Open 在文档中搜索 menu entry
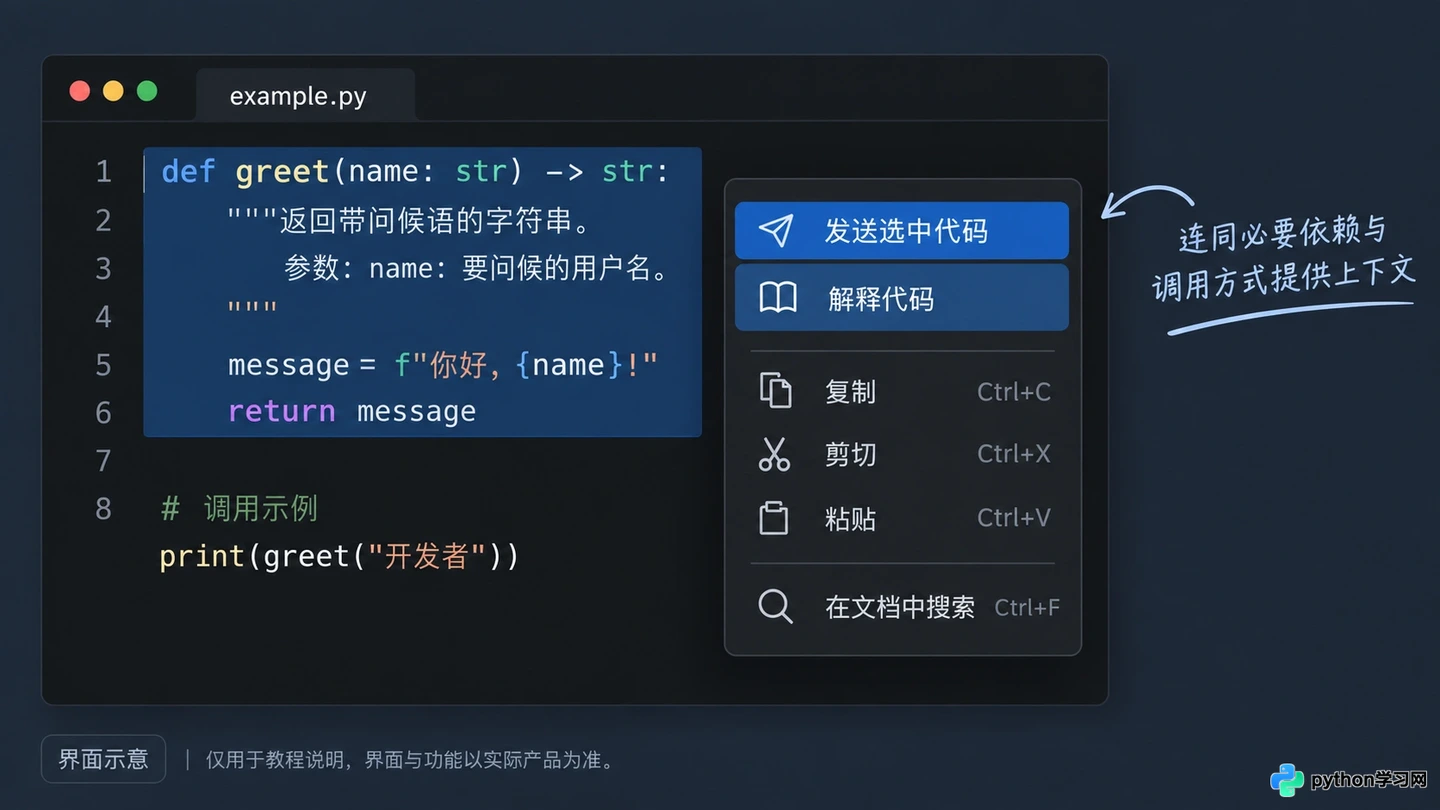 coord(903,606)
